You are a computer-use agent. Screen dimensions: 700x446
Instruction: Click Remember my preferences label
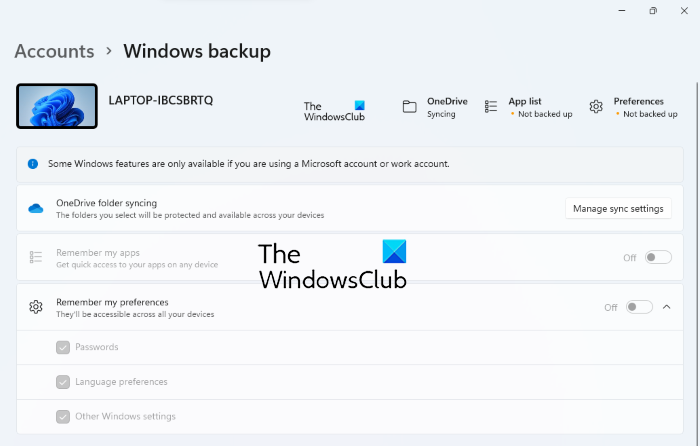(112, 302)
